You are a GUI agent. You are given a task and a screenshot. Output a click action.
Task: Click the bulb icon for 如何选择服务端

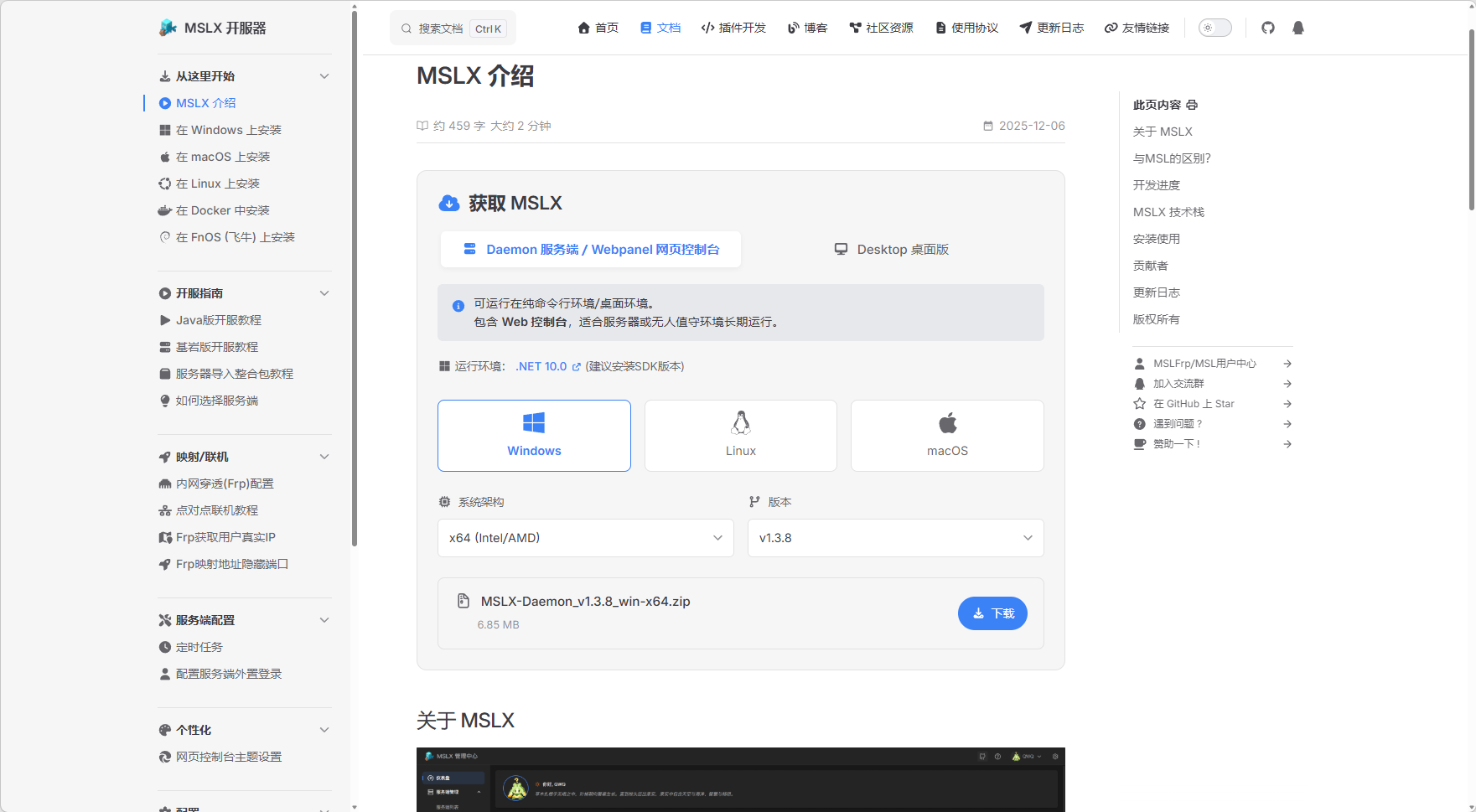tap(165, 401)
